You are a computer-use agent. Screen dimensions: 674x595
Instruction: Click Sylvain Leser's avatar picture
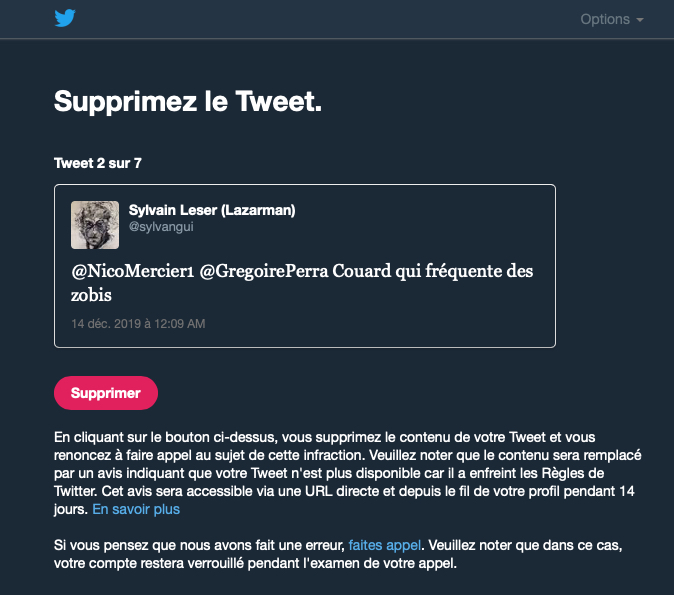pyautogui.click(x=95, y=225)
